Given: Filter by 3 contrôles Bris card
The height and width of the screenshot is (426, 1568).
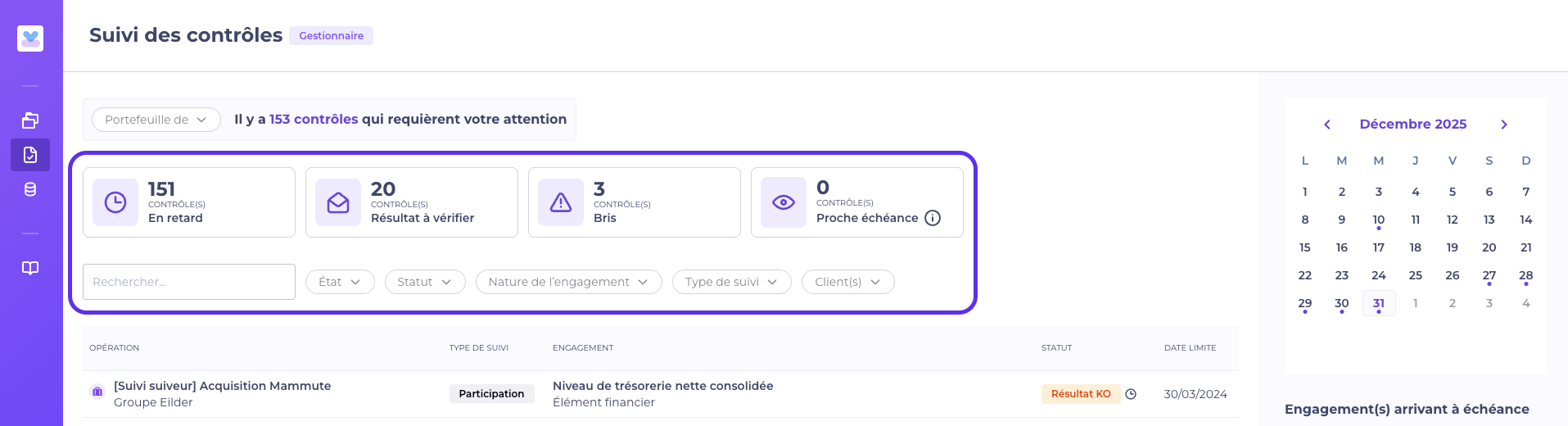Looking at the screenshot, I should [635, 202].
